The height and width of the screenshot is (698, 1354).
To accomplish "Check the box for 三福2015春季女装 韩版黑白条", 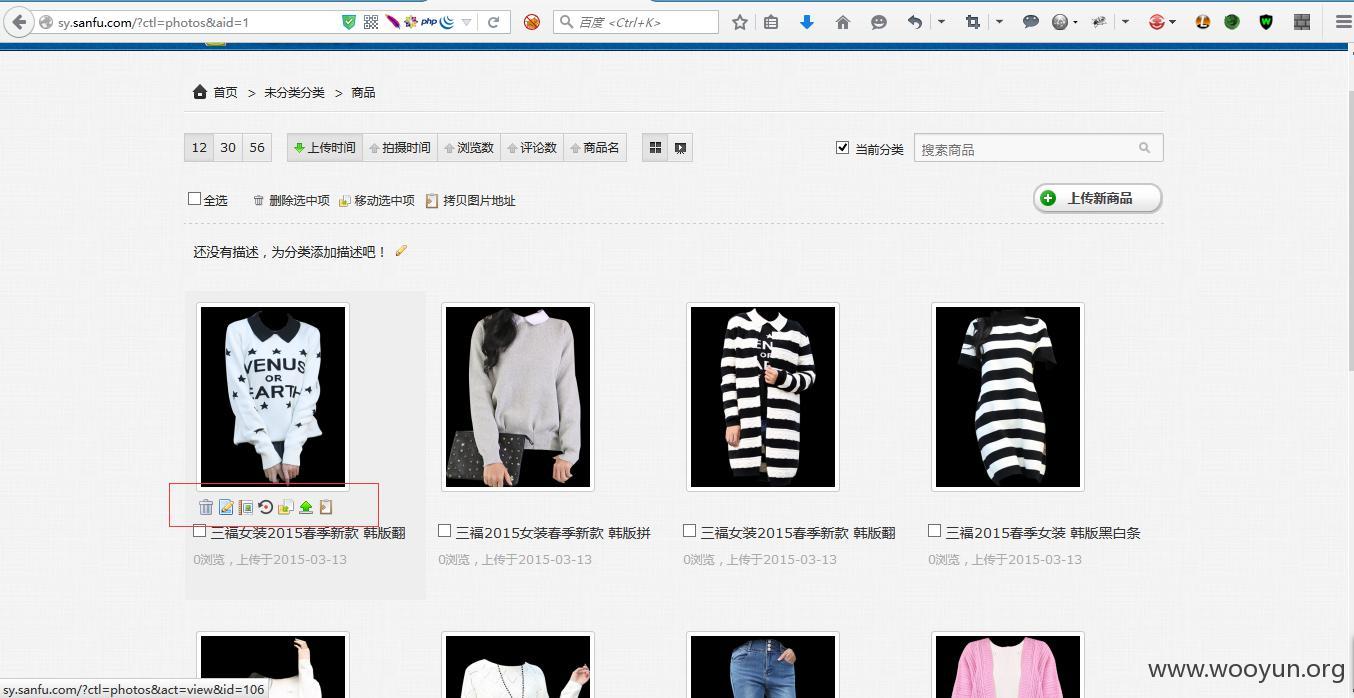I will pyautogui.click(x=935, y=531).
